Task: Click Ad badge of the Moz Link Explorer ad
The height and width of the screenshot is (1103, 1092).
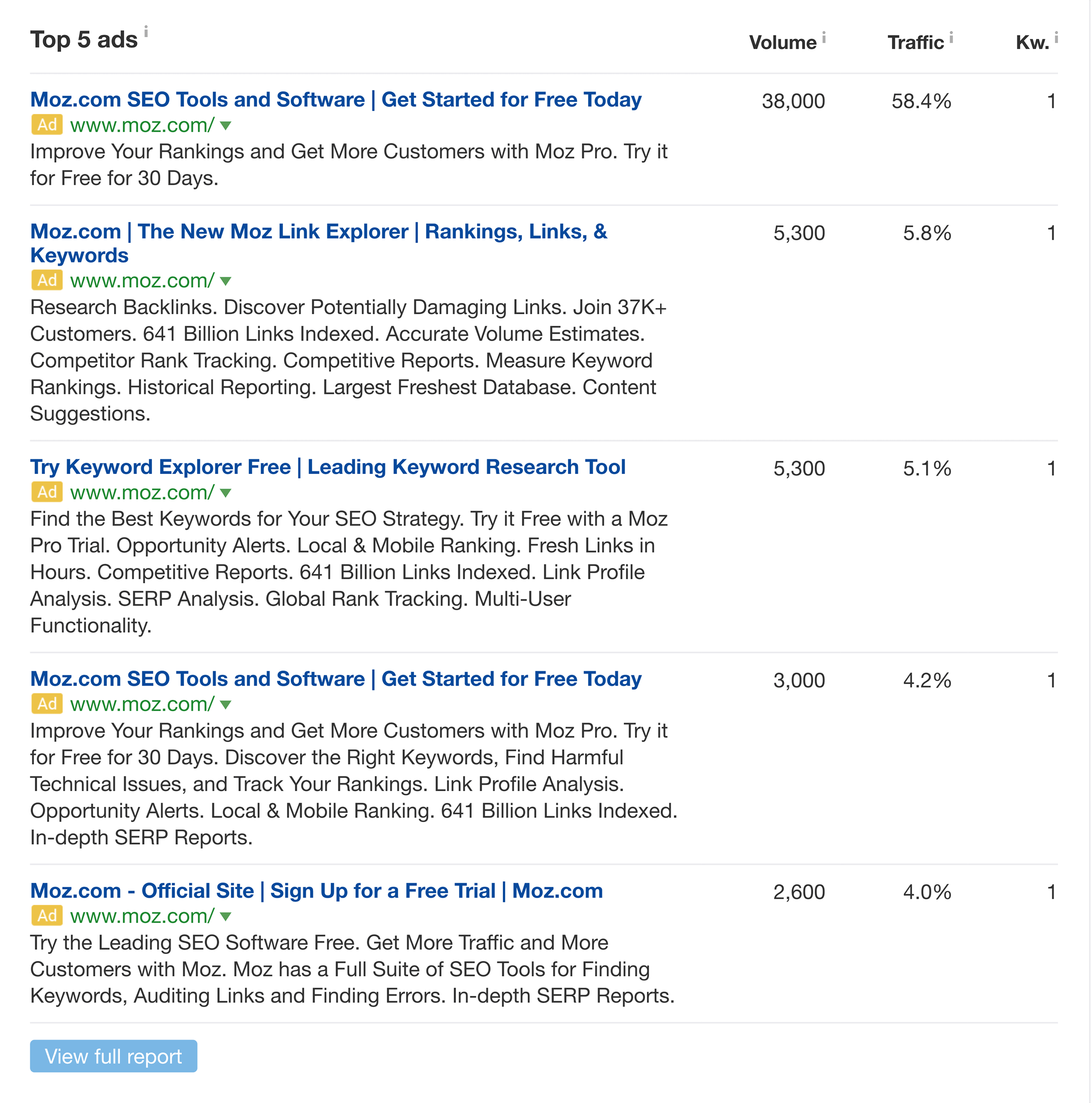Action: pyautogui.click(x=47, y=280)
